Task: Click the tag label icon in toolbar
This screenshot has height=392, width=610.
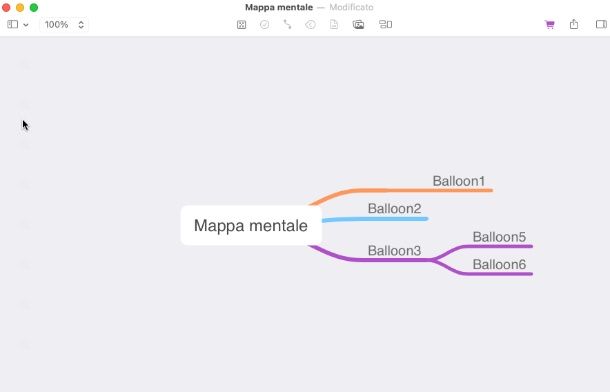Action: [x=310, y=24]
